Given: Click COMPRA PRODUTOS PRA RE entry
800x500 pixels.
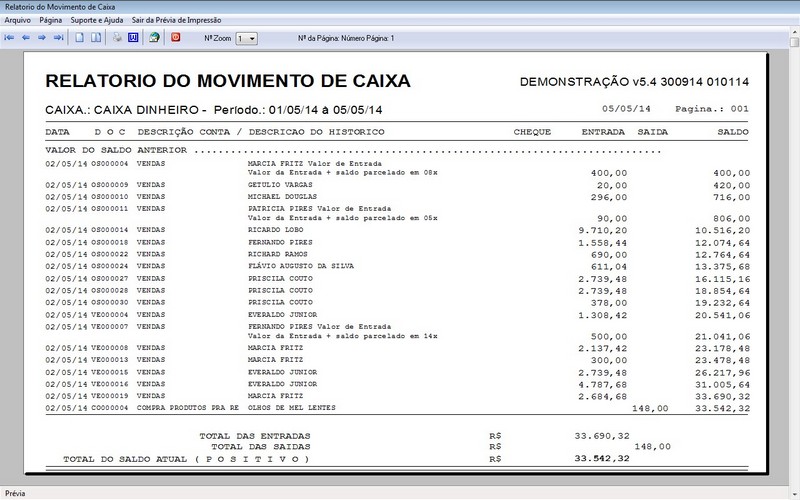Looking at the screenshot, I should (187, 408).
